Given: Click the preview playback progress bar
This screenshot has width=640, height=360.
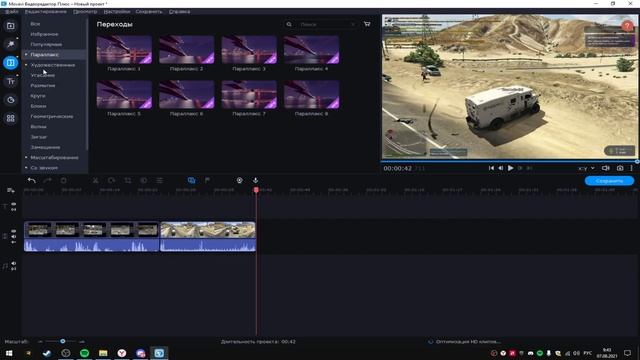Looking at the screenshot, I should (x=509, y=161).
